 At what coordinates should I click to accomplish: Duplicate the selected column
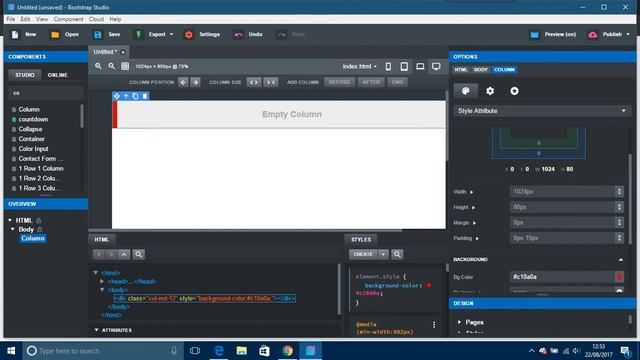[x=136, y=96]
